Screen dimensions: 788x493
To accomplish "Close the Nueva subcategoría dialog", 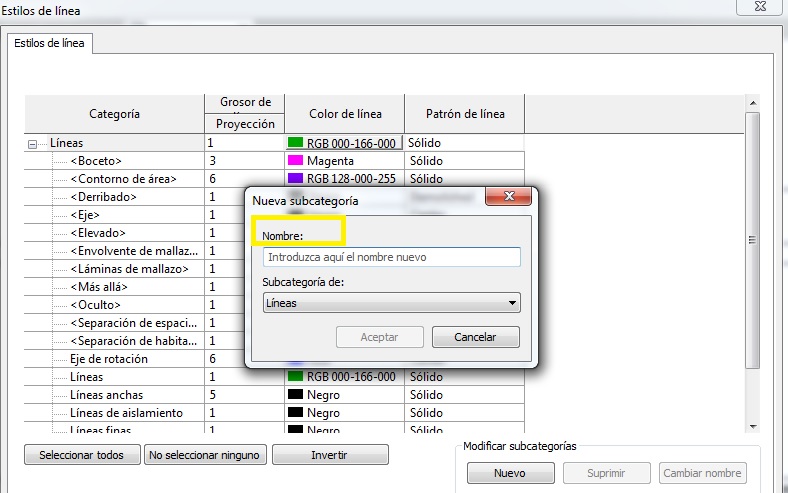I will click(508, 197).
